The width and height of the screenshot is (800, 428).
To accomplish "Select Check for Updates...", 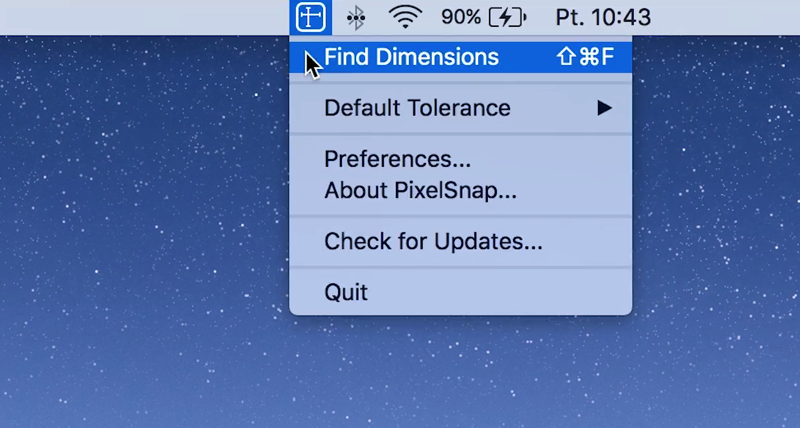I will pyautogui.click(x=433, y=242).
